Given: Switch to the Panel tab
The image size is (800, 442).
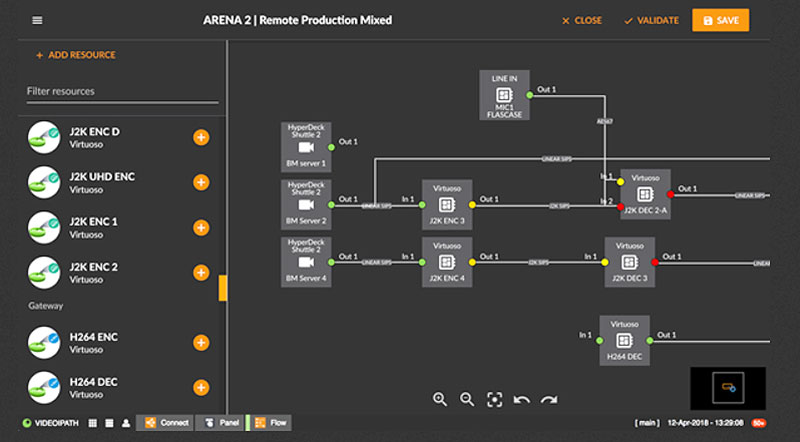Looking at the screenshot, I should pyautogui.click(x=223, y=423).
